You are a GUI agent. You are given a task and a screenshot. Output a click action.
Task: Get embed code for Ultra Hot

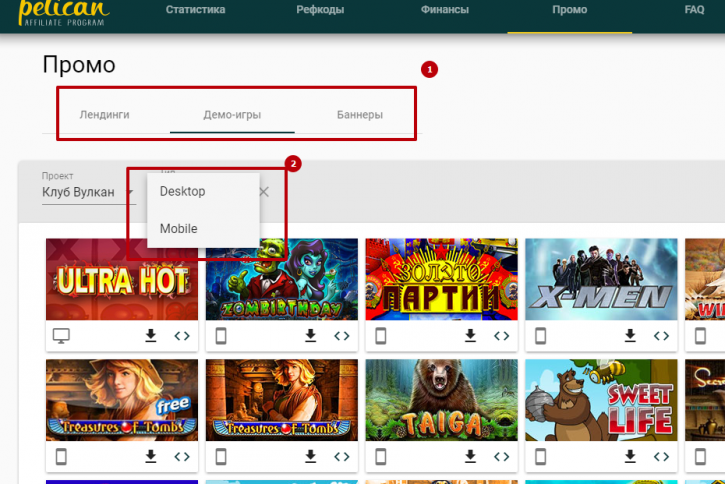click(182, 336)
